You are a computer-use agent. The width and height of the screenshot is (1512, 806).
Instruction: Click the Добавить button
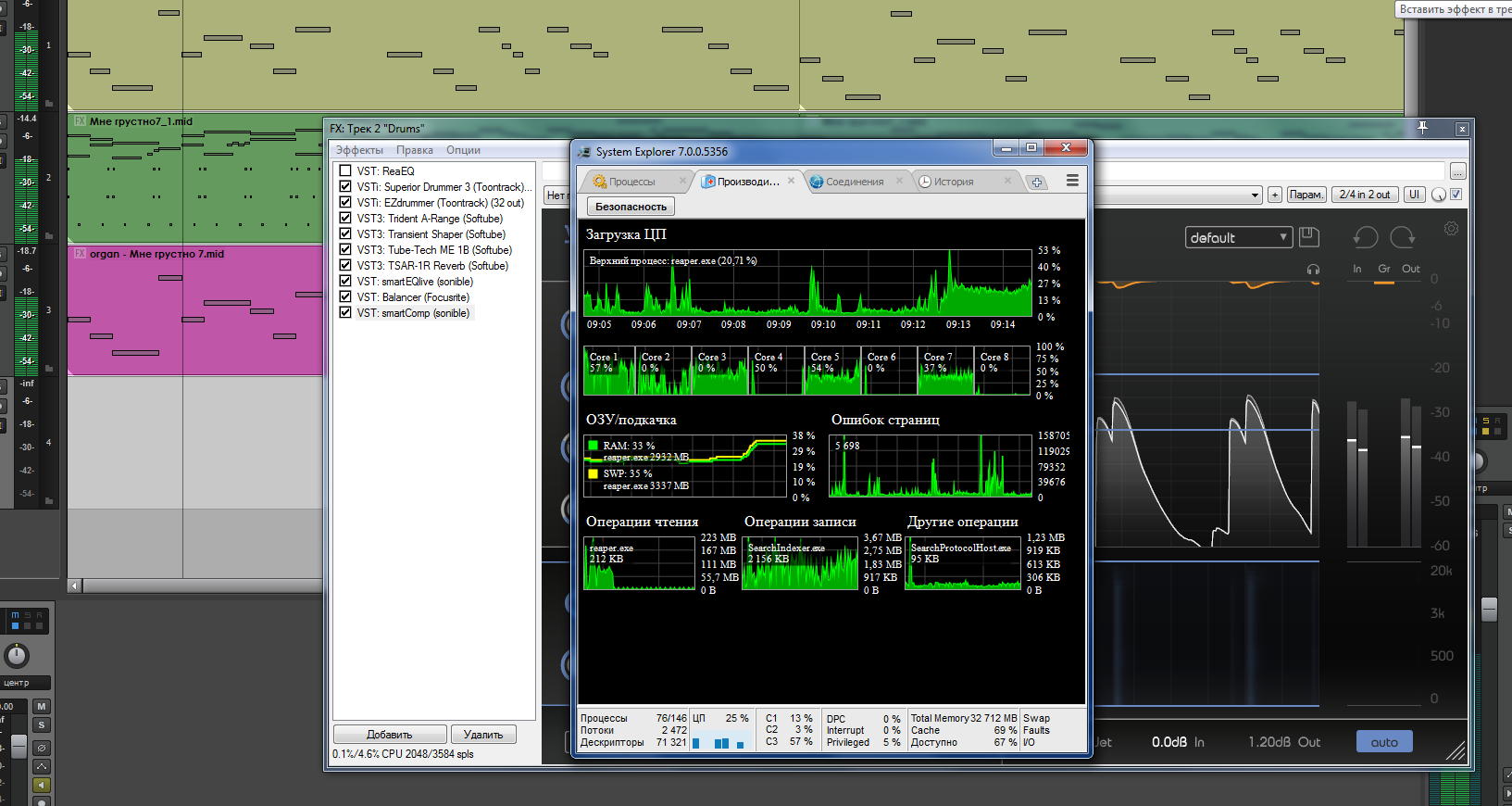point(389,735)
